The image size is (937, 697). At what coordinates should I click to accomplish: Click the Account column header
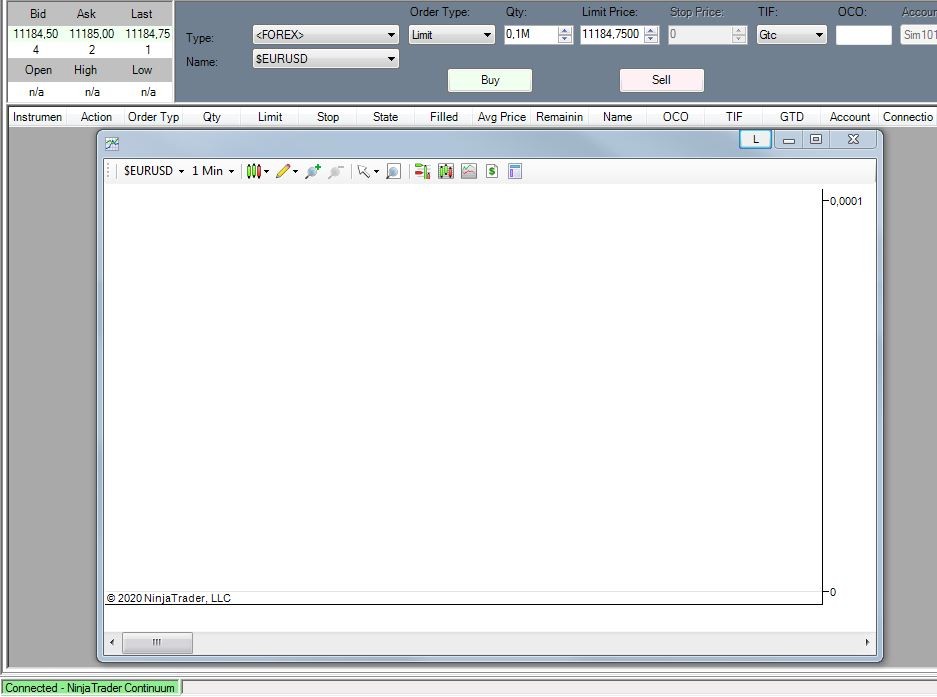tap(850, 117)
